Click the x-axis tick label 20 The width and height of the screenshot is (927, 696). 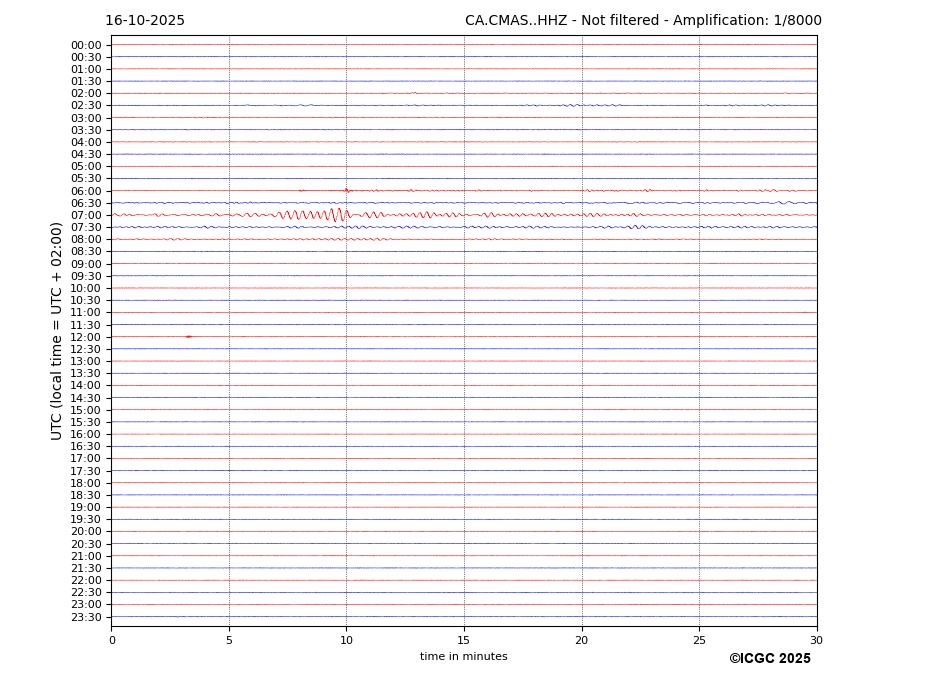pos(582,640)
